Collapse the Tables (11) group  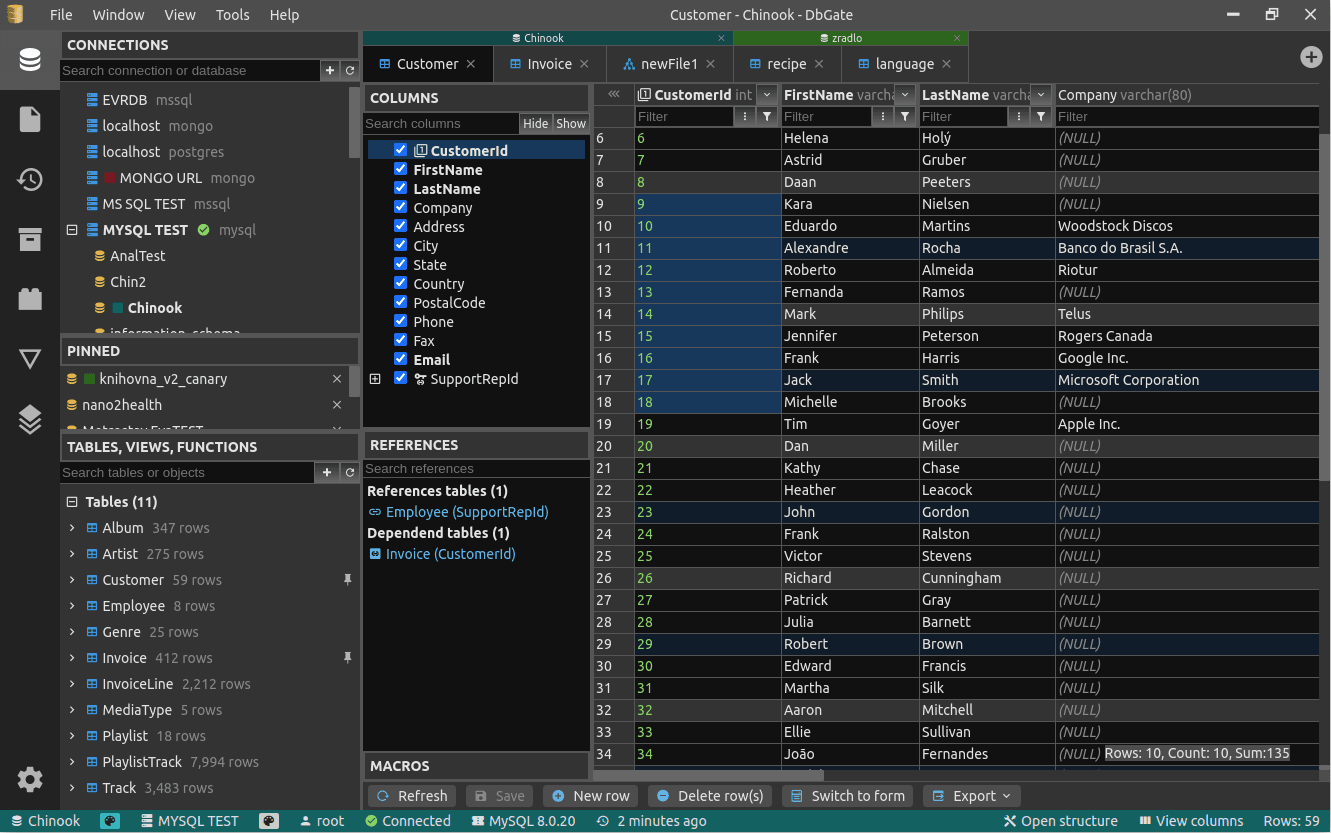click(x=71, y=501)
